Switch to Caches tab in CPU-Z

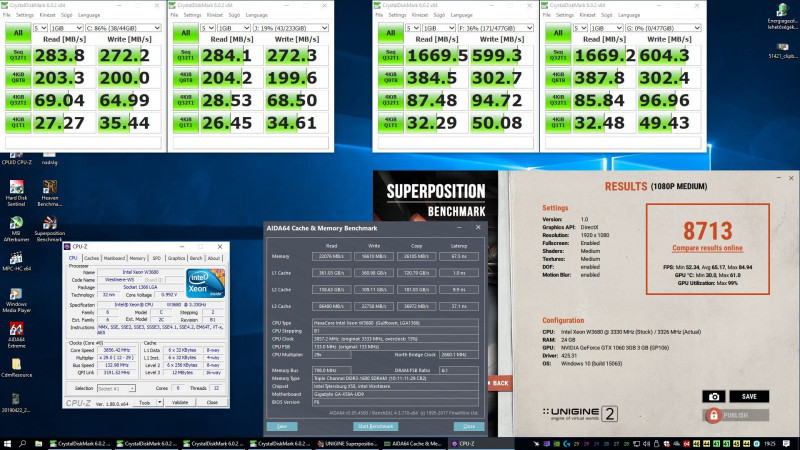point(91,258)
